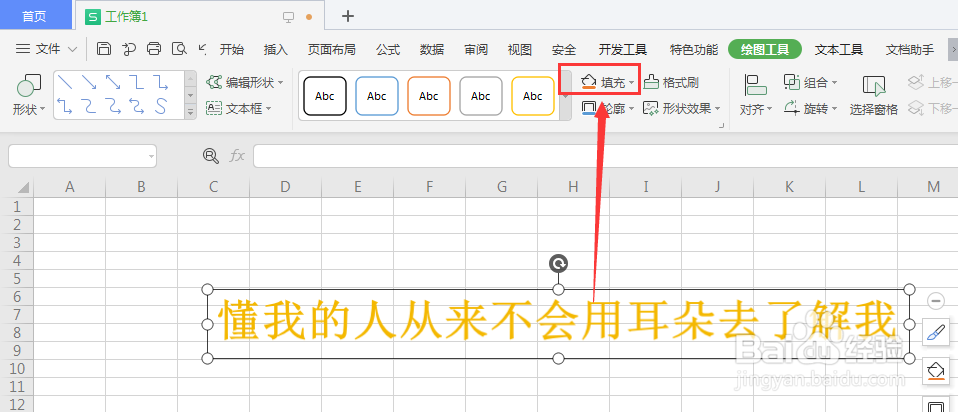This screenshot has width=958, height=412.
Task: Switch to the 视图 tab
Action: 520,50
